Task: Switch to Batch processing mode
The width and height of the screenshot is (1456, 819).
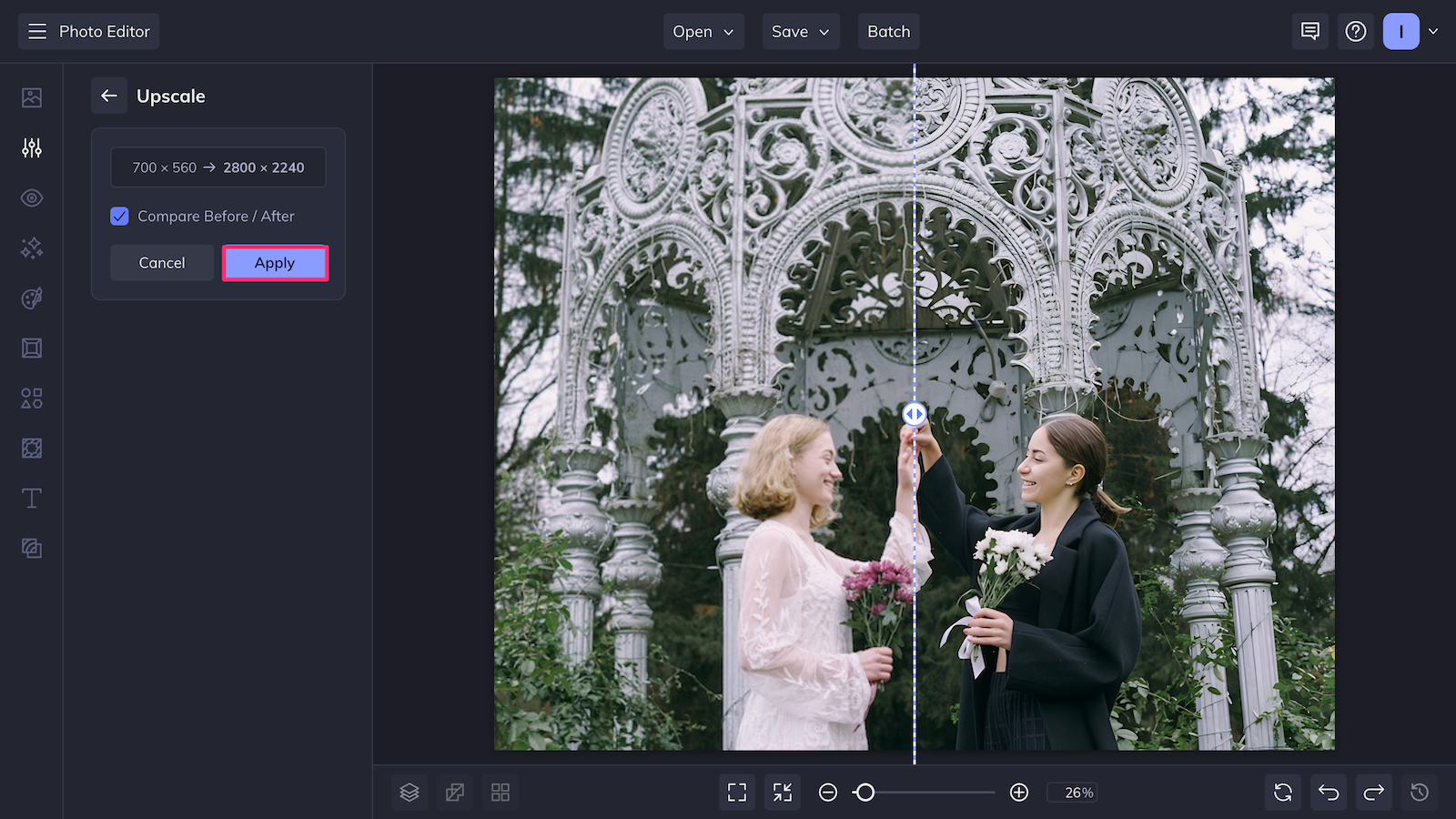Action: point(888,31)
